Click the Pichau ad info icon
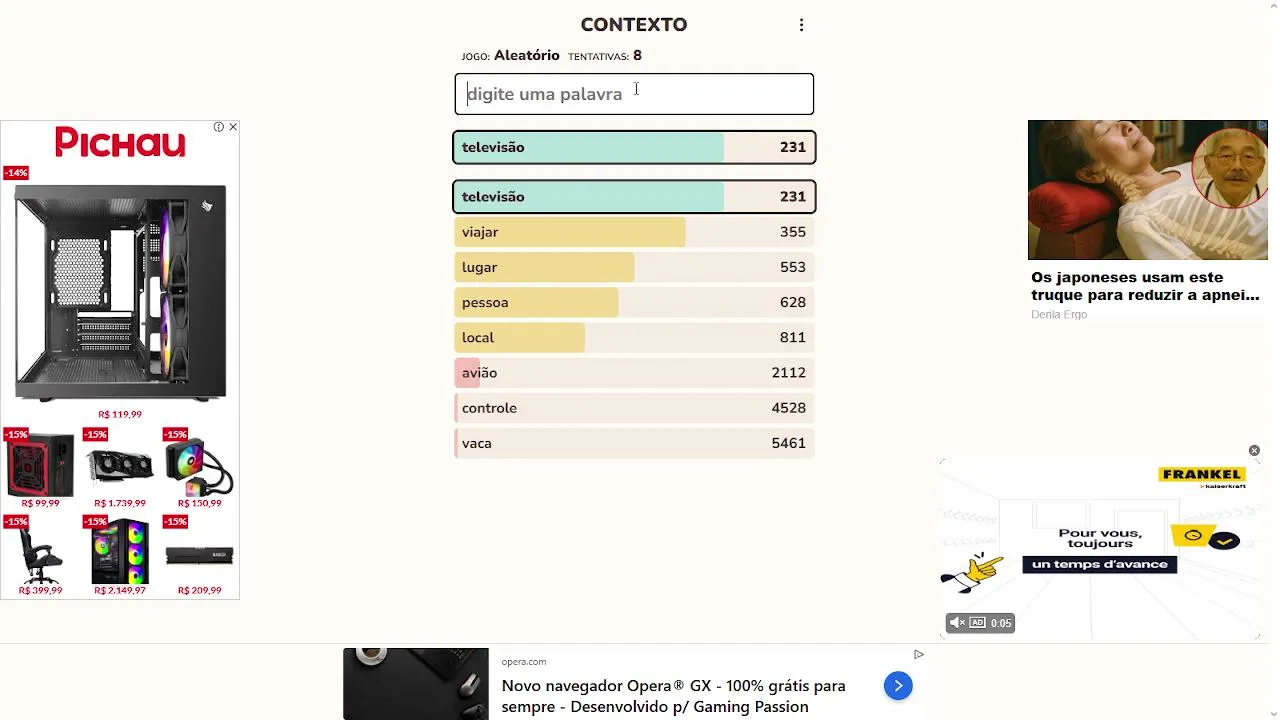The width and height of the screenshot is (1280, 720). click(x=218, y=127)
